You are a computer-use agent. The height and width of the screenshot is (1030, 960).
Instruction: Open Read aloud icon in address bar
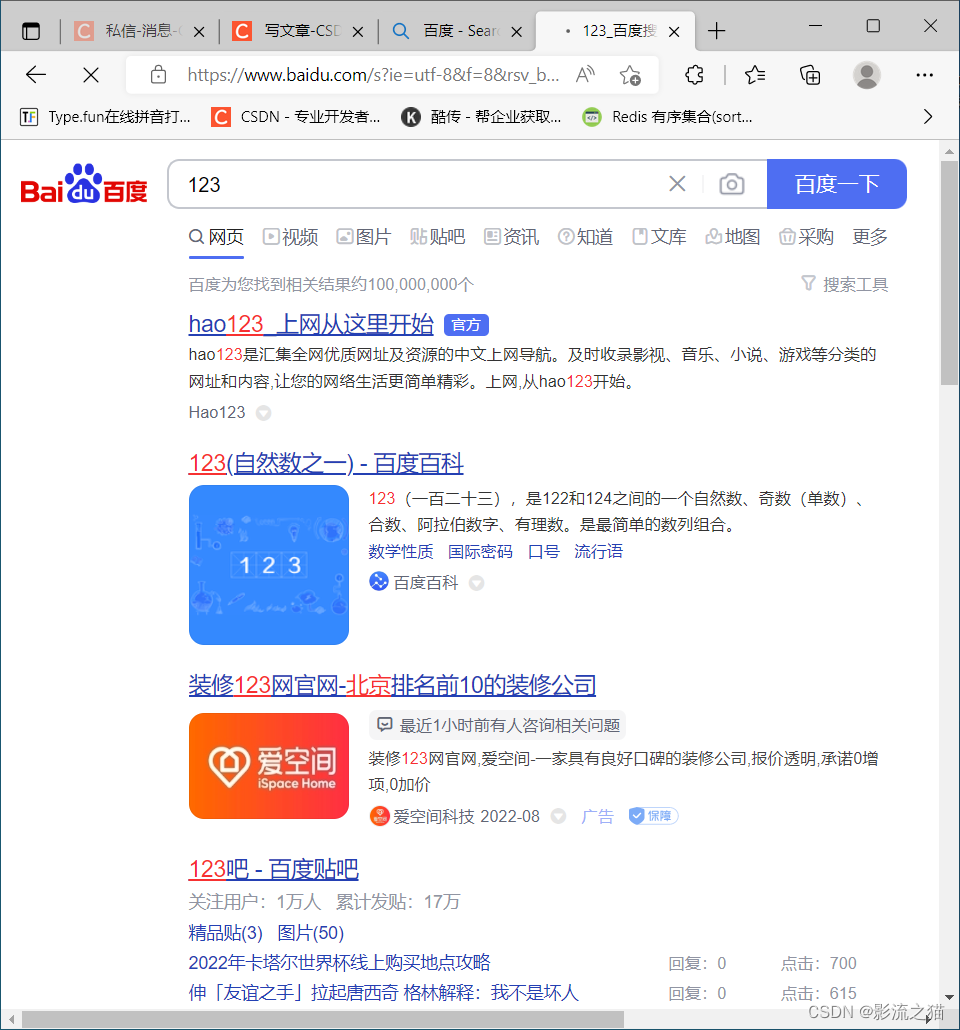click(585, 75)
